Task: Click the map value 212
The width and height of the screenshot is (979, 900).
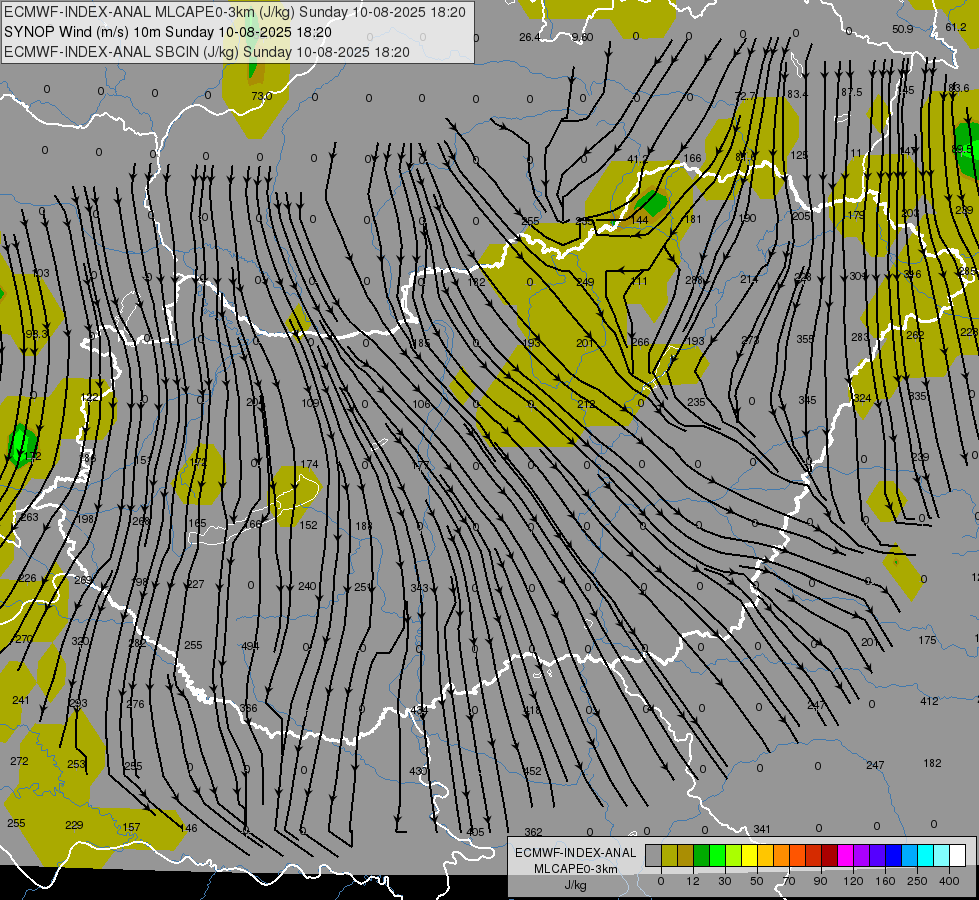Action: pyautogui.click(x=586, y=404)
